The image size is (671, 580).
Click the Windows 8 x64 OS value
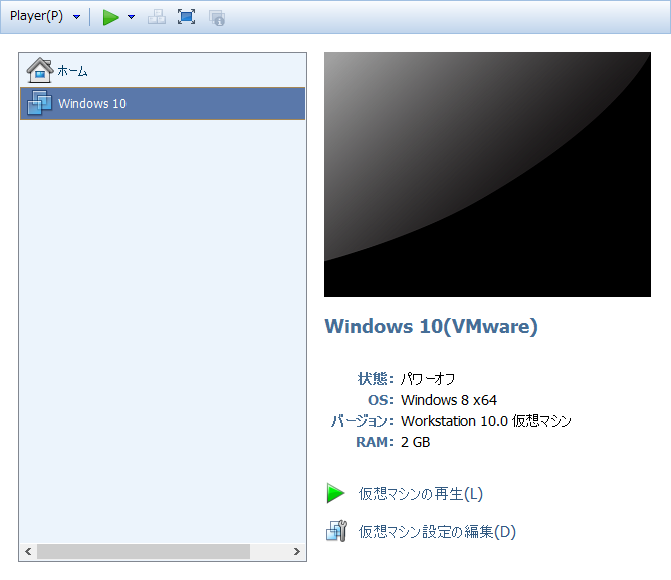point(449,400)
